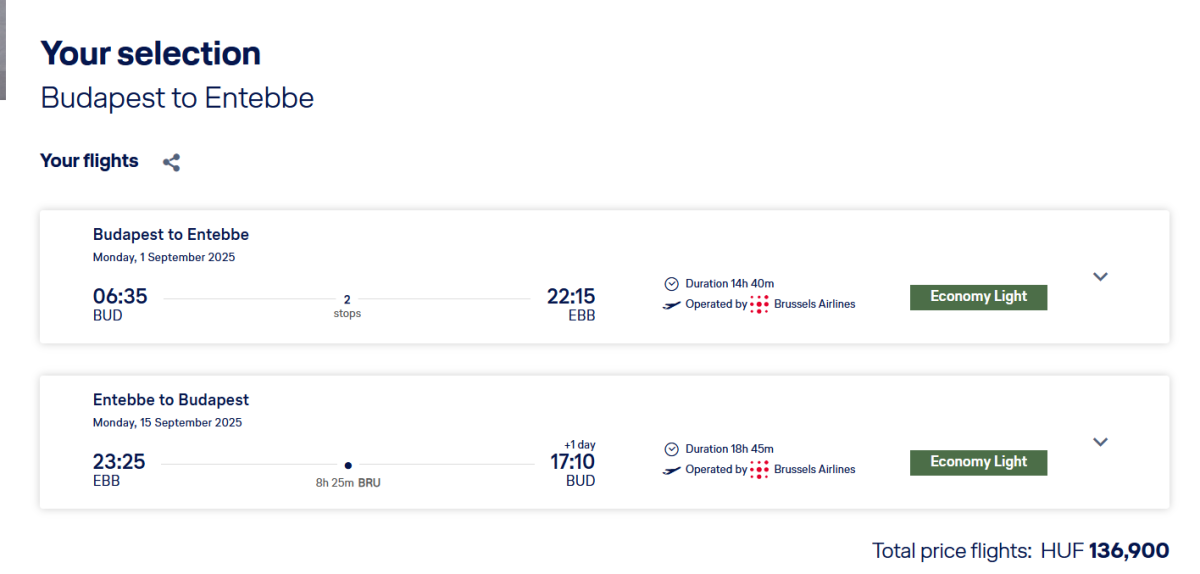
Task: Click the clock icon for the 14h 40m duration
Action: pos(671,283)
